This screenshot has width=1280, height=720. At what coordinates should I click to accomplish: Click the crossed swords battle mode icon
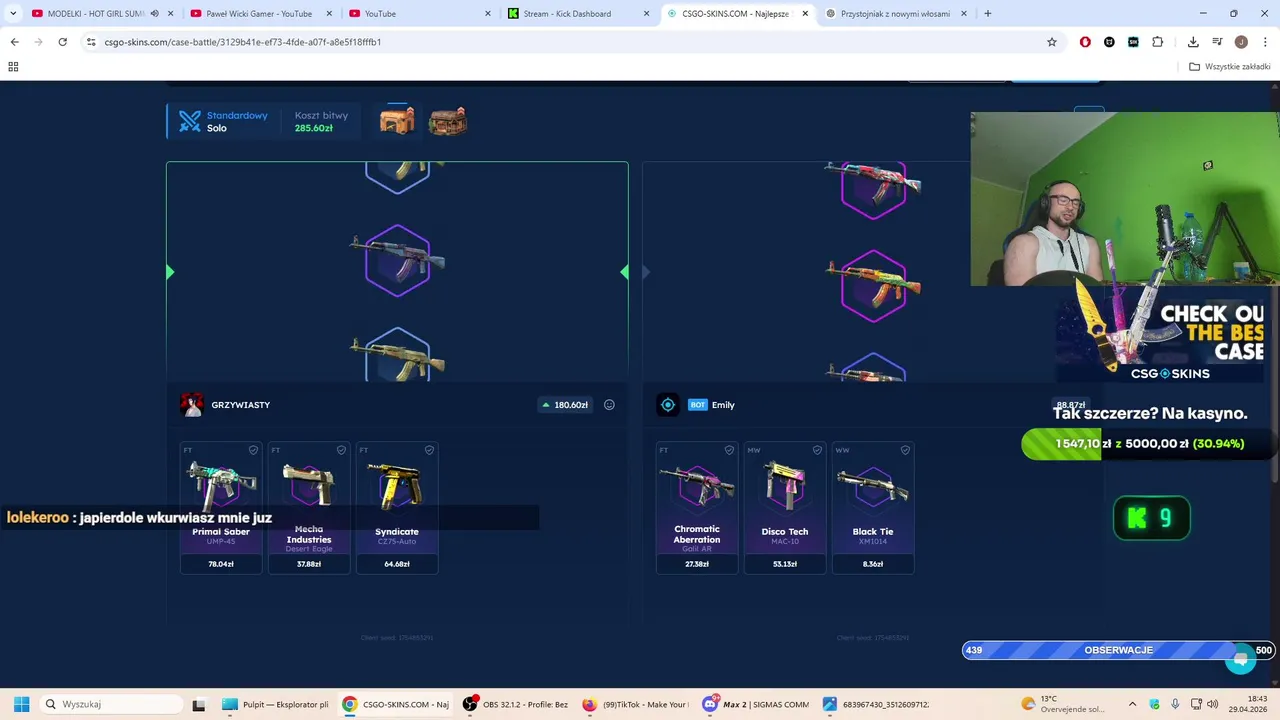pyautogui.click(x=190, y=121)
